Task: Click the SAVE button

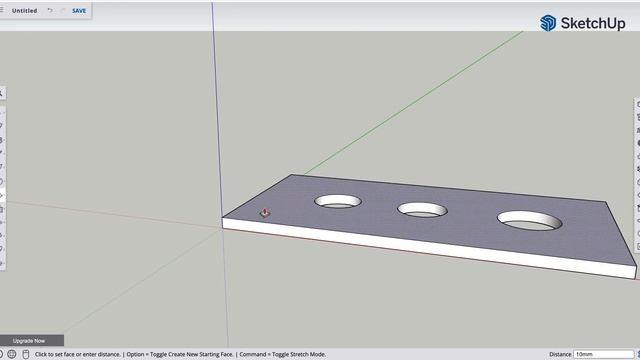Action: pos(79,11)
